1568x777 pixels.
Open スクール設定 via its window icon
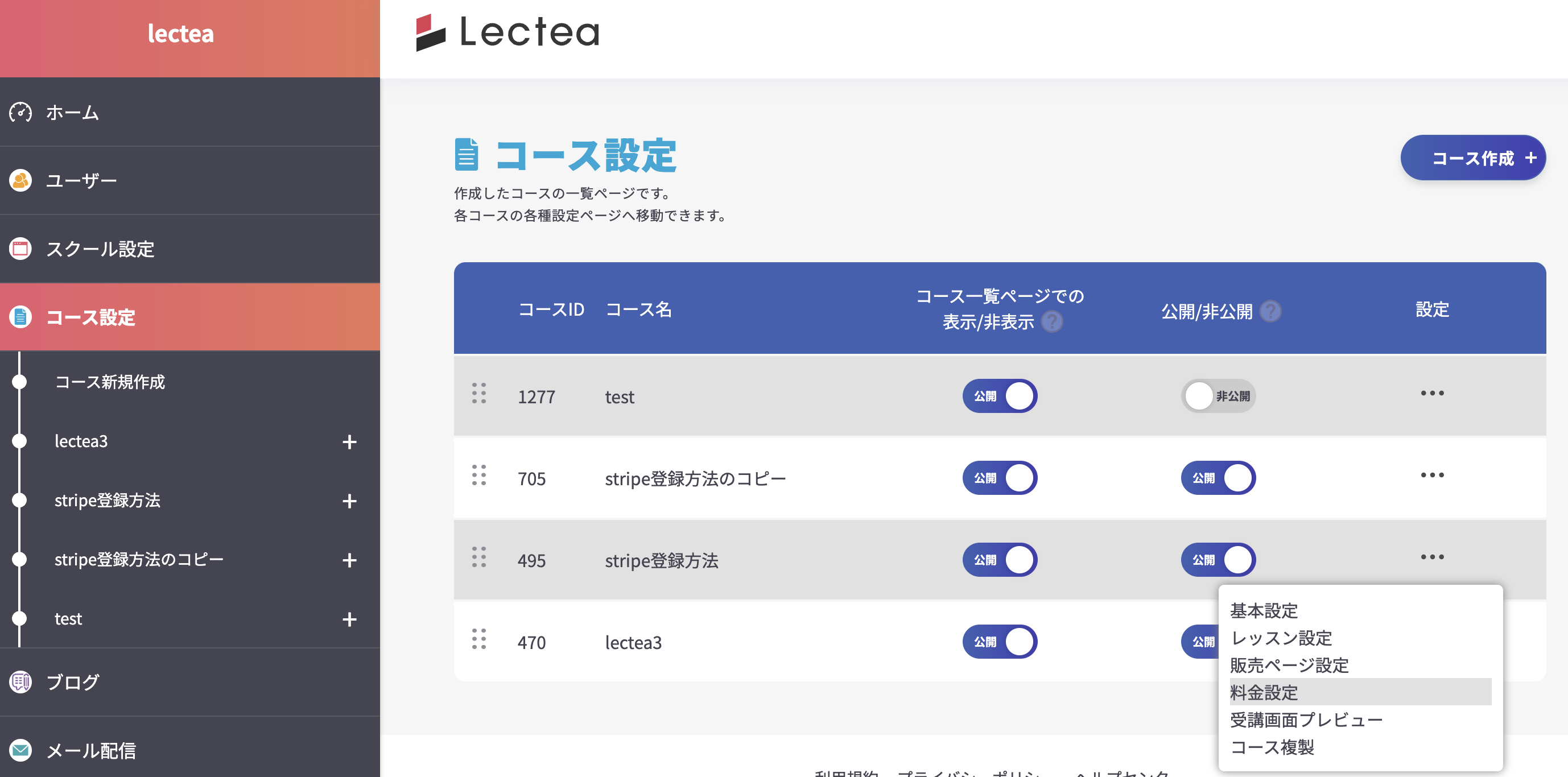(x=20, y=248)
